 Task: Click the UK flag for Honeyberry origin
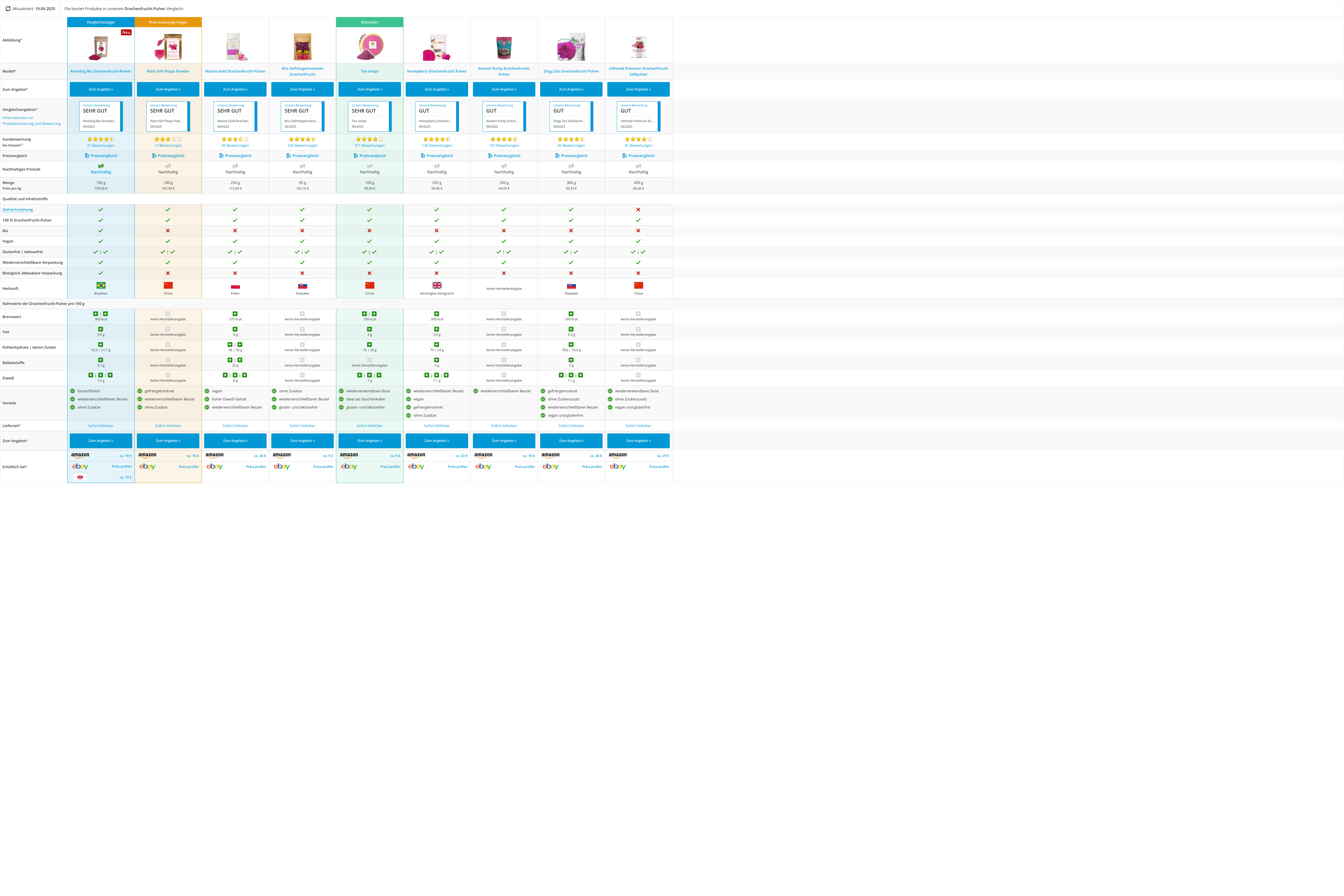coord(437,285)
